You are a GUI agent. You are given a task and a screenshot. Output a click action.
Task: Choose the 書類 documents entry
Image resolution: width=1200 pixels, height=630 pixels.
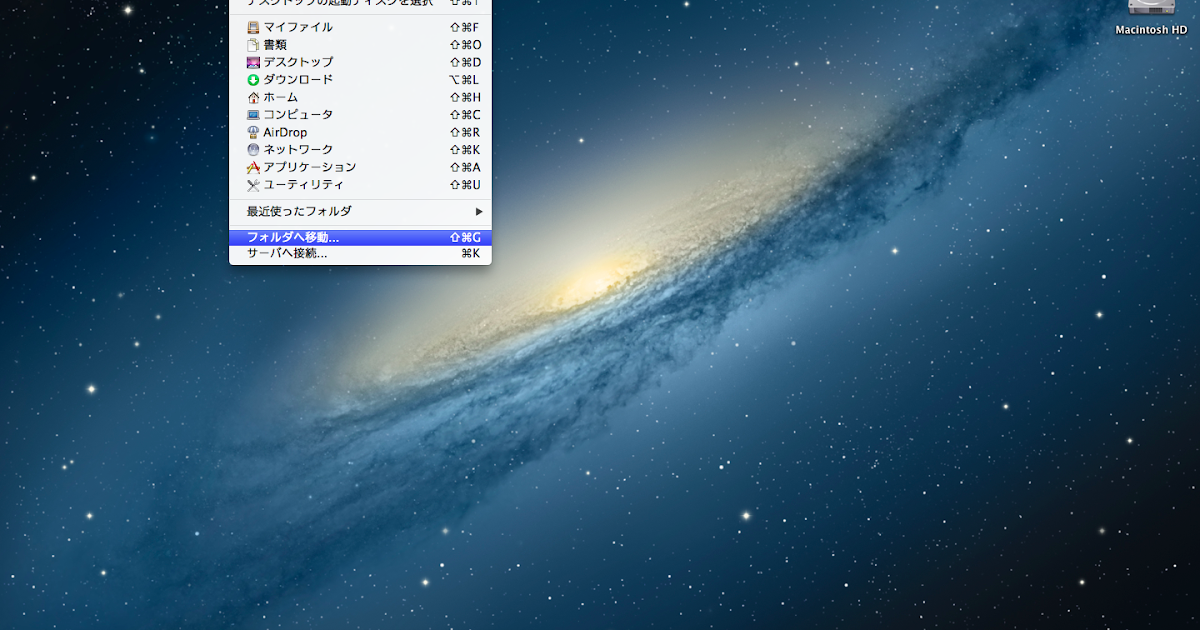click(360, 45)
